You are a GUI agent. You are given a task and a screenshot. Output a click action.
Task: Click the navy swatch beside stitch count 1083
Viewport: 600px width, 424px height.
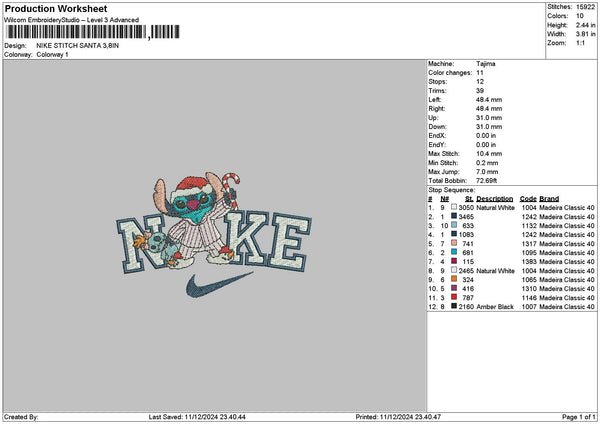454,234
